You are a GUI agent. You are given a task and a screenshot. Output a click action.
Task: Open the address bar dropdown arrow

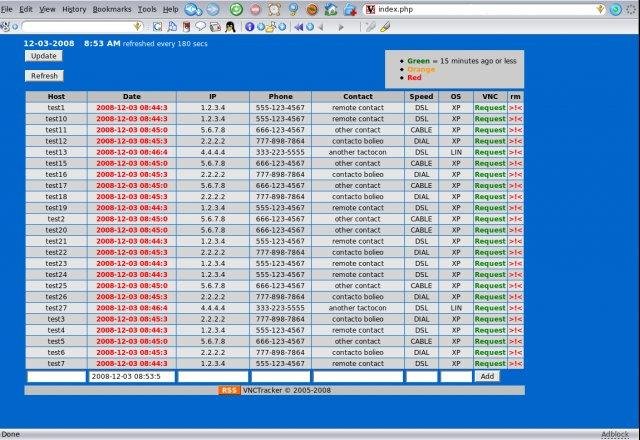click(x=600, y=9)
